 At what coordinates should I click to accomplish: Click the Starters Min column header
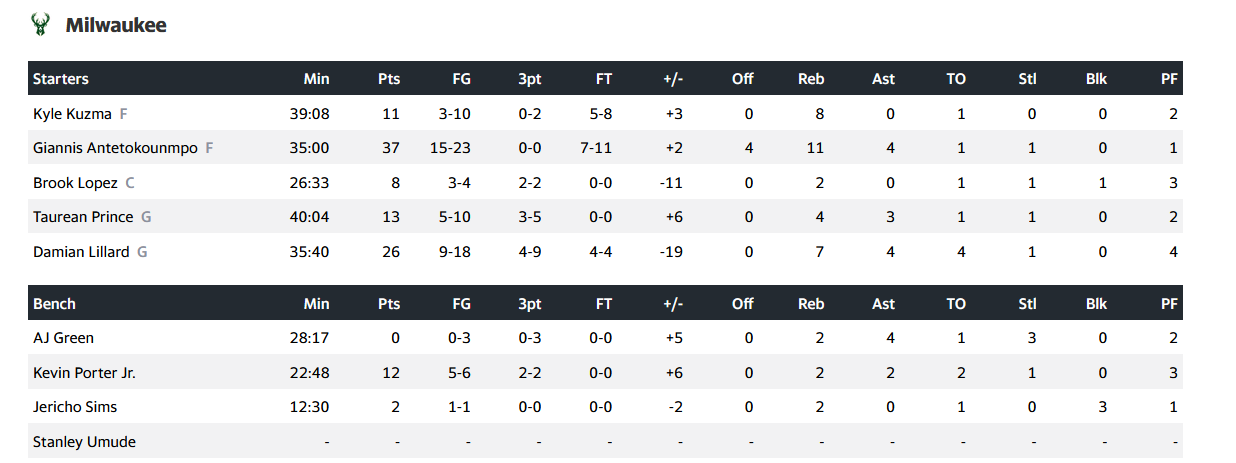click(x=316, y=79)
